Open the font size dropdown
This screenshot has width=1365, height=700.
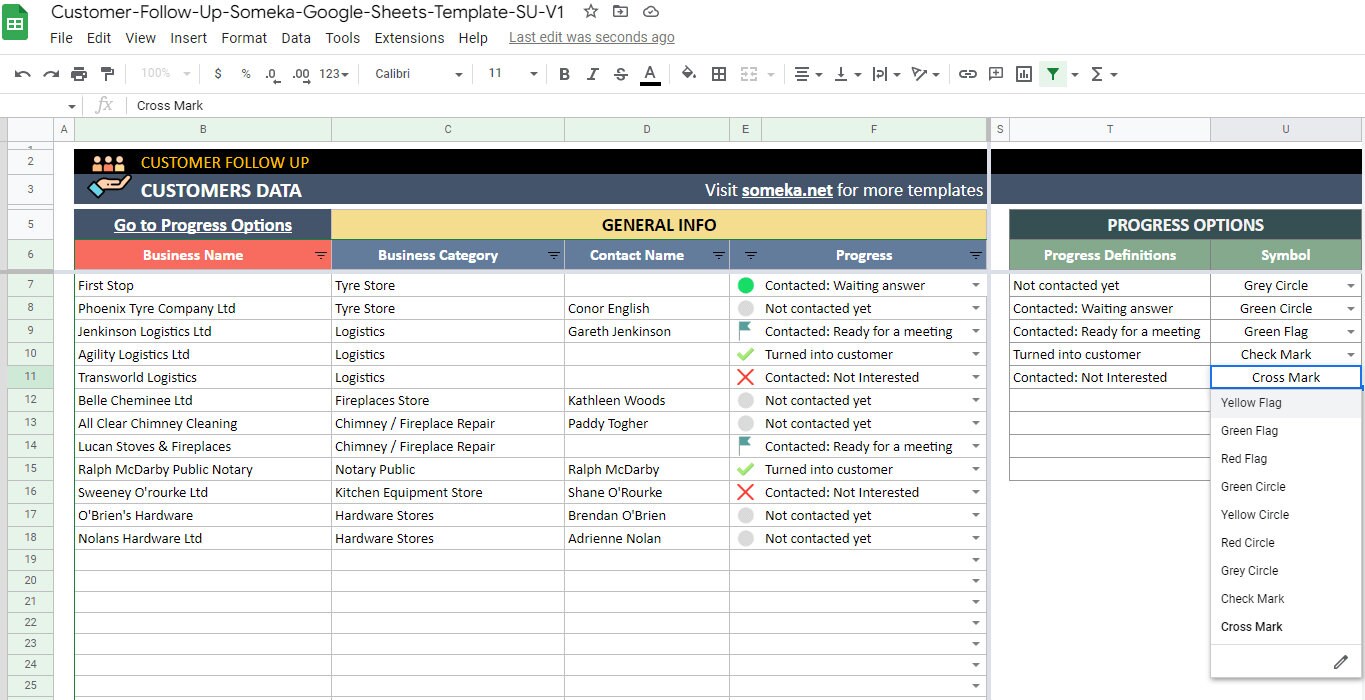[533, 73]
